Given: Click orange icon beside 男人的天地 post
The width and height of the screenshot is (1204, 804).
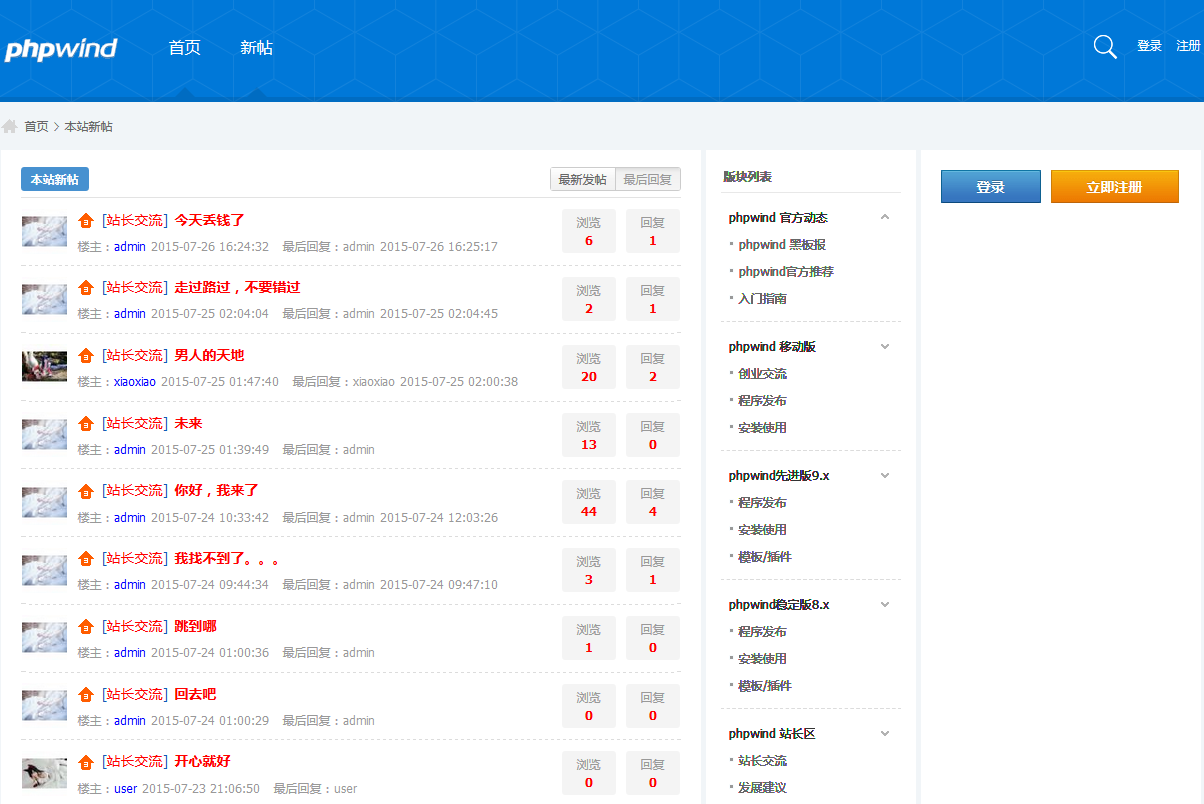Looking at the screenshot, I should [86, 356].
